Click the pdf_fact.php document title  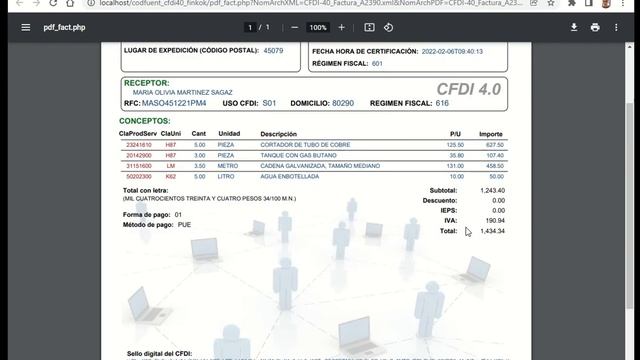[x=64, y=27]
